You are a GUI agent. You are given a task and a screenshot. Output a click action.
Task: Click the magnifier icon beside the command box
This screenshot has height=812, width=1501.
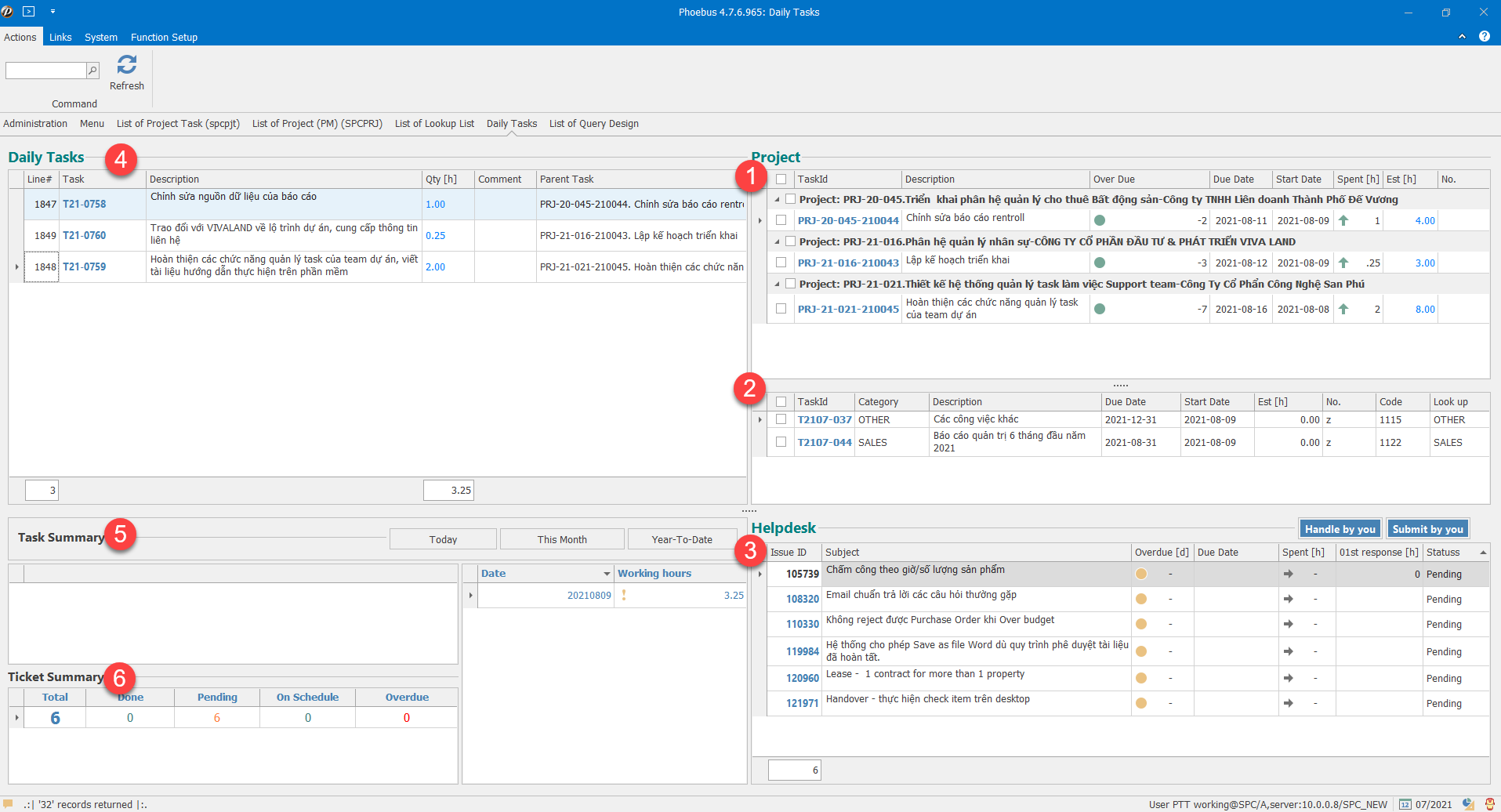coord(92,71)
